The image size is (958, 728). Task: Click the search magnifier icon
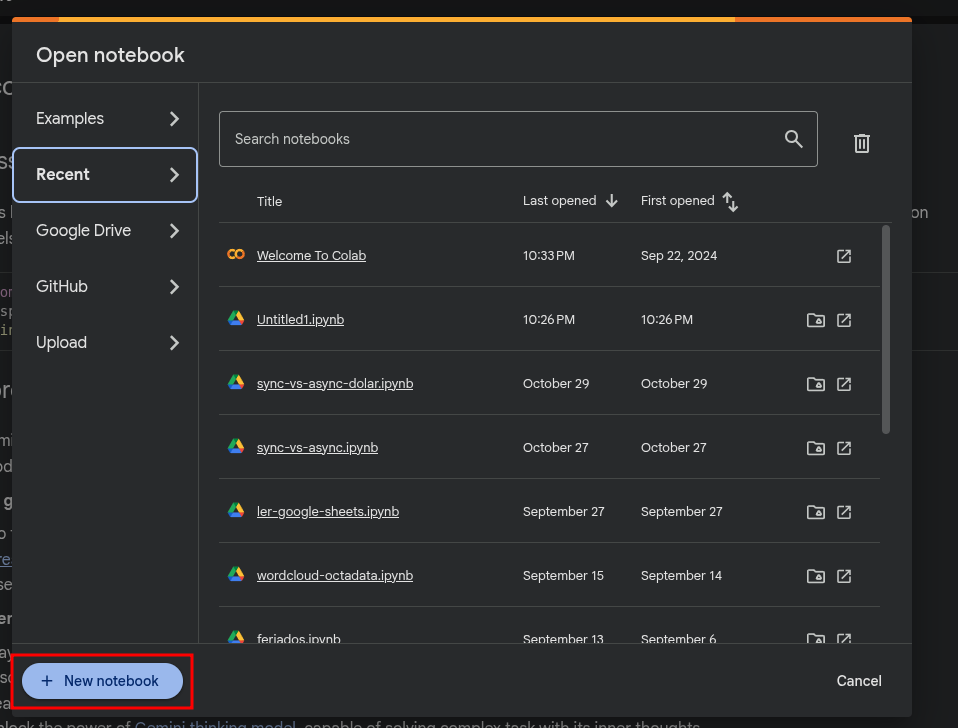point(793,139)
